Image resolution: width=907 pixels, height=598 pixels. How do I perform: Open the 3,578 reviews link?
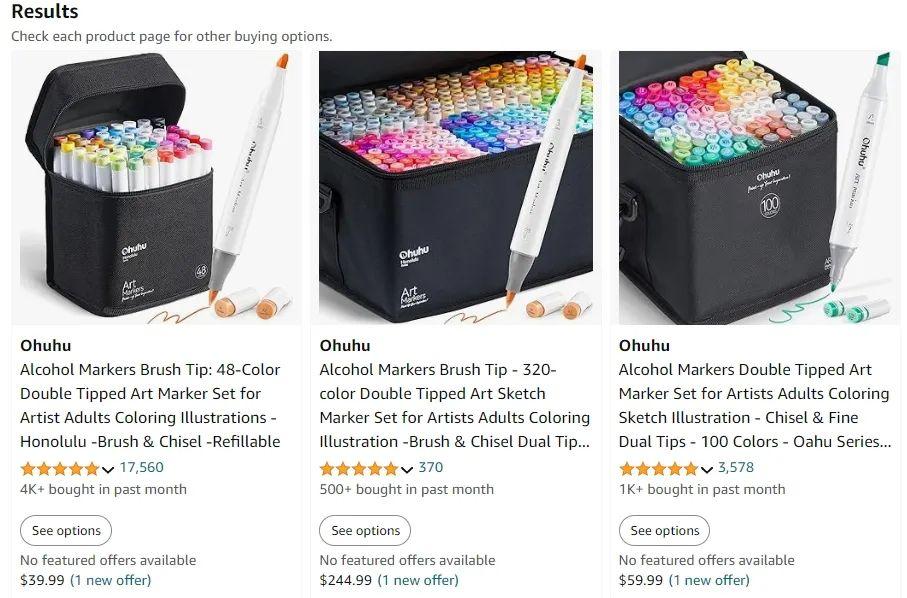point(736,467)
